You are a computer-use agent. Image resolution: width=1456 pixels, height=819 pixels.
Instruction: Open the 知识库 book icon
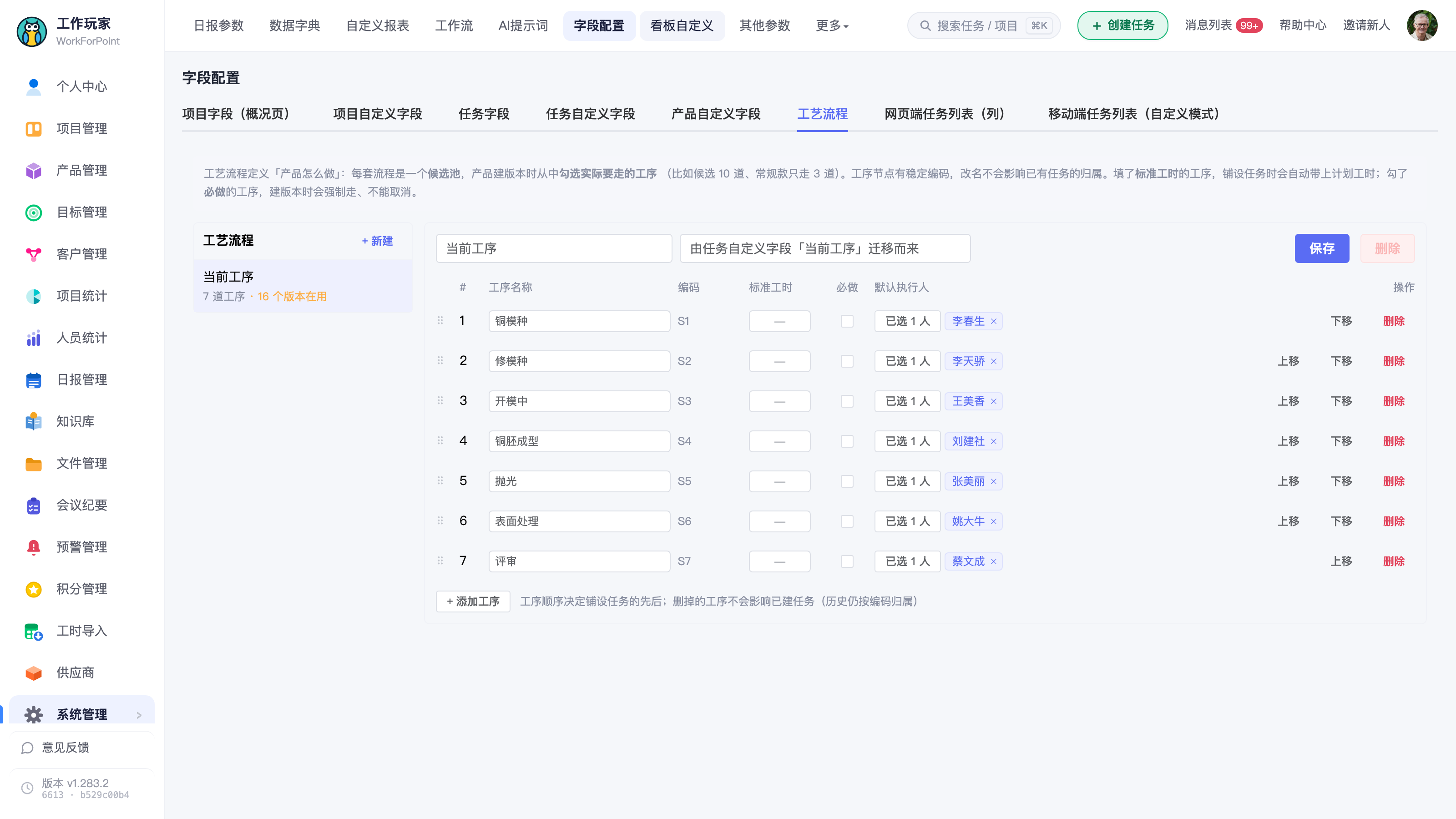pyautogui.click(x=33, y=422)
